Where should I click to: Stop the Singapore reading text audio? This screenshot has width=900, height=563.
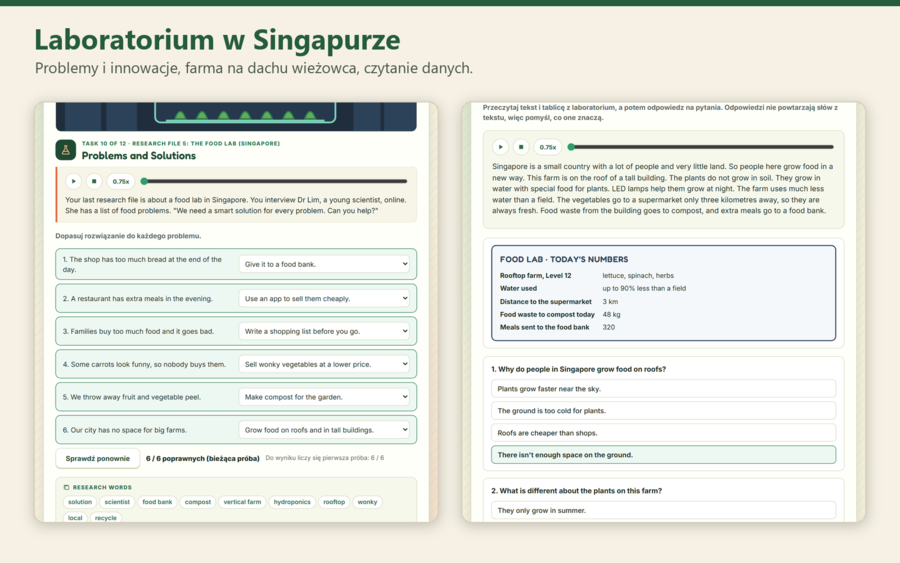(x=521, y=147)
